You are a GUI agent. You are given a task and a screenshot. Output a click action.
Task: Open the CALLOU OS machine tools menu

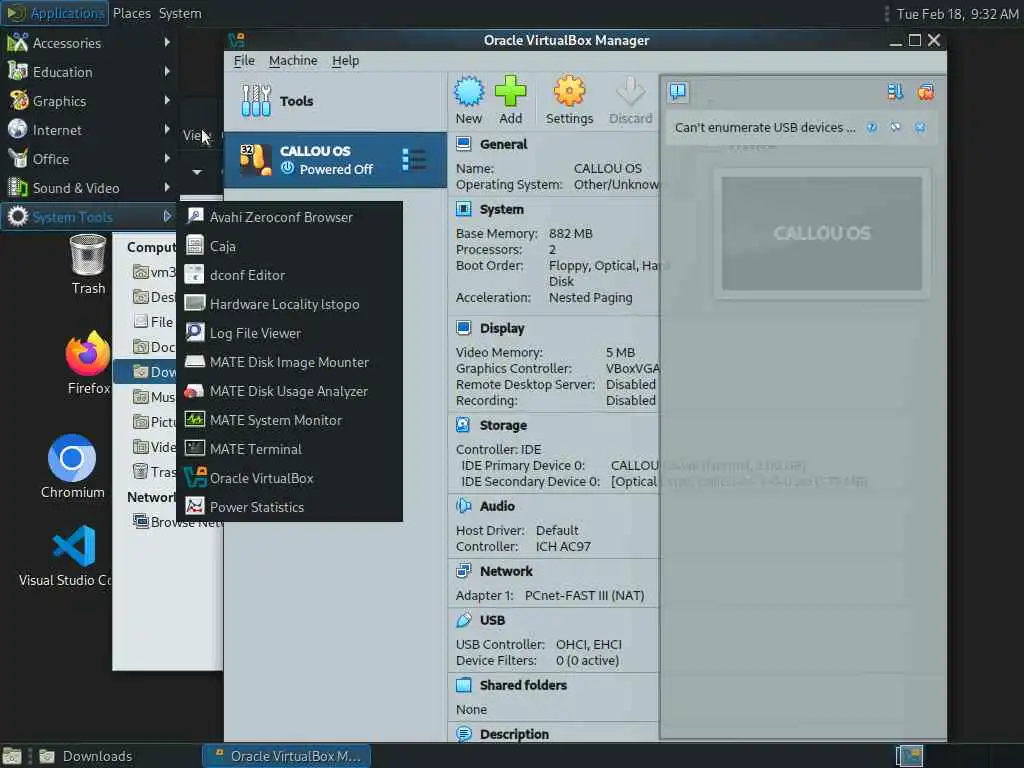[413, 160]
